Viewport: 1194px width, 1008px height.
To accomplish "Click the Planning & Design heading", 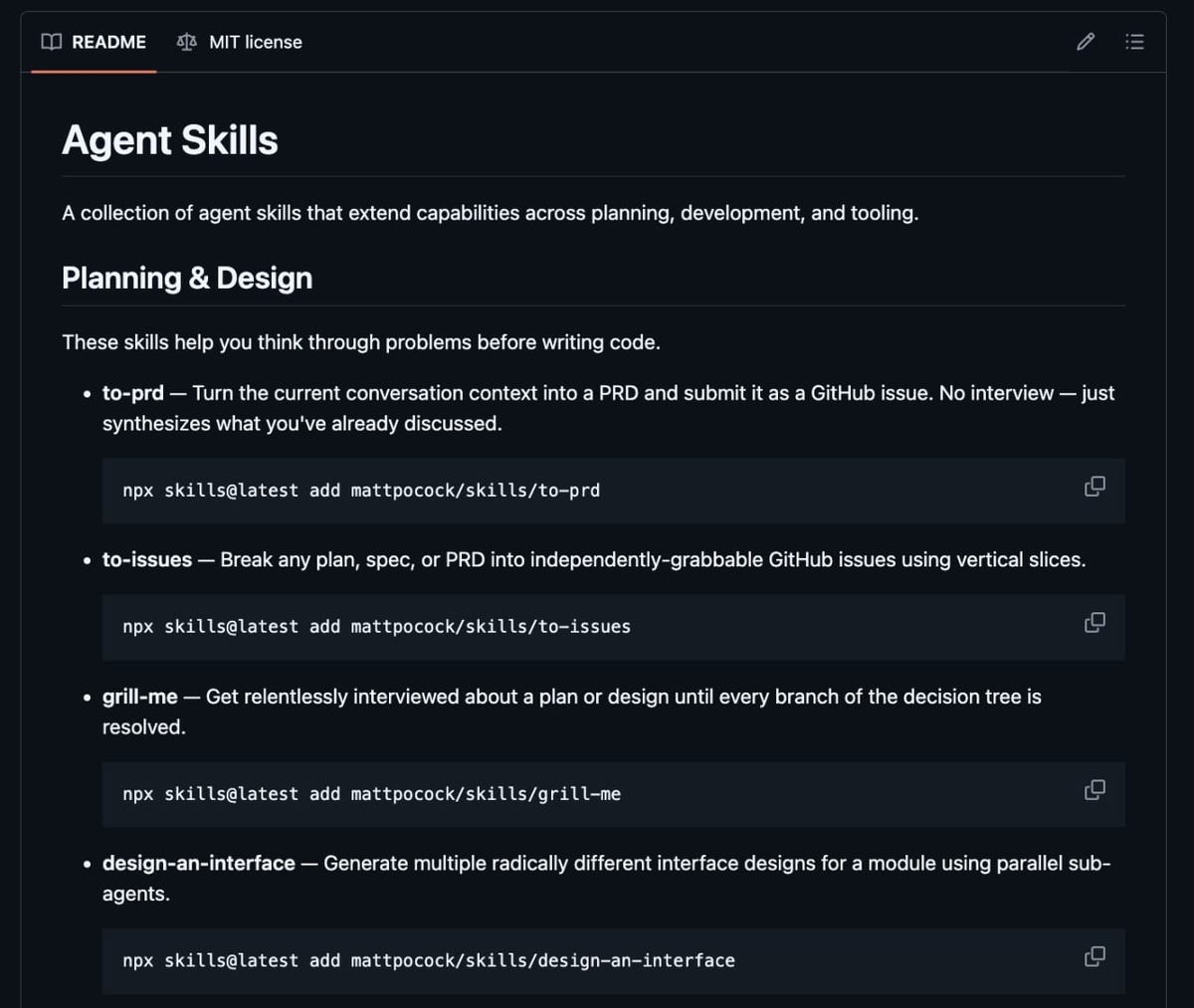I will pyautogui.click(x=187, y=278).
